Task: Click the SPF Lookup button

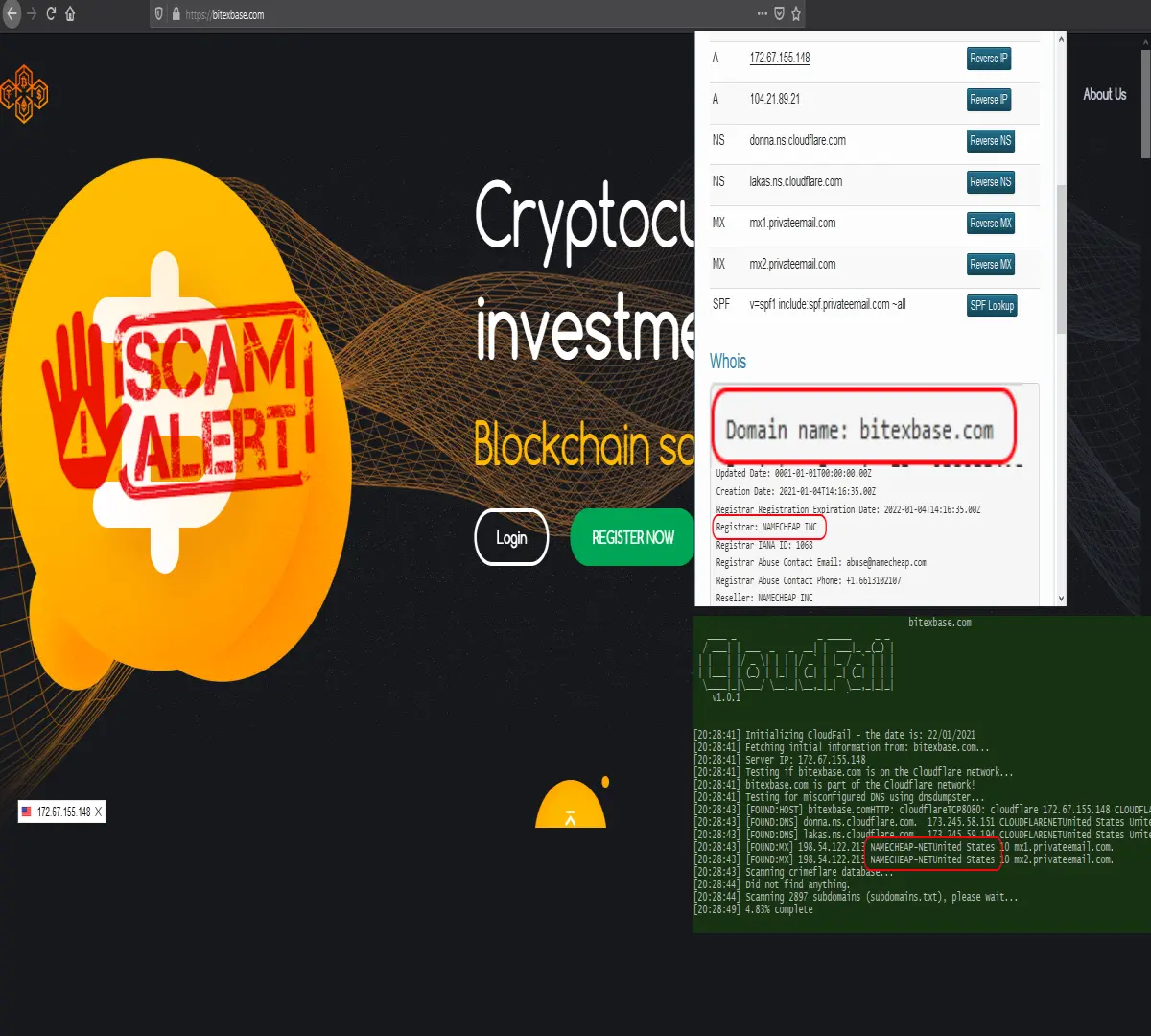Action: click(992, 306)
